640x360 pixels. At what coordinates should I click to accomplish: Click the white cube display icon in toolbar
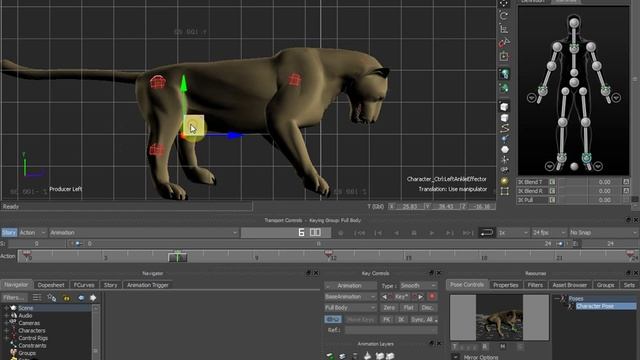(504, 107)
